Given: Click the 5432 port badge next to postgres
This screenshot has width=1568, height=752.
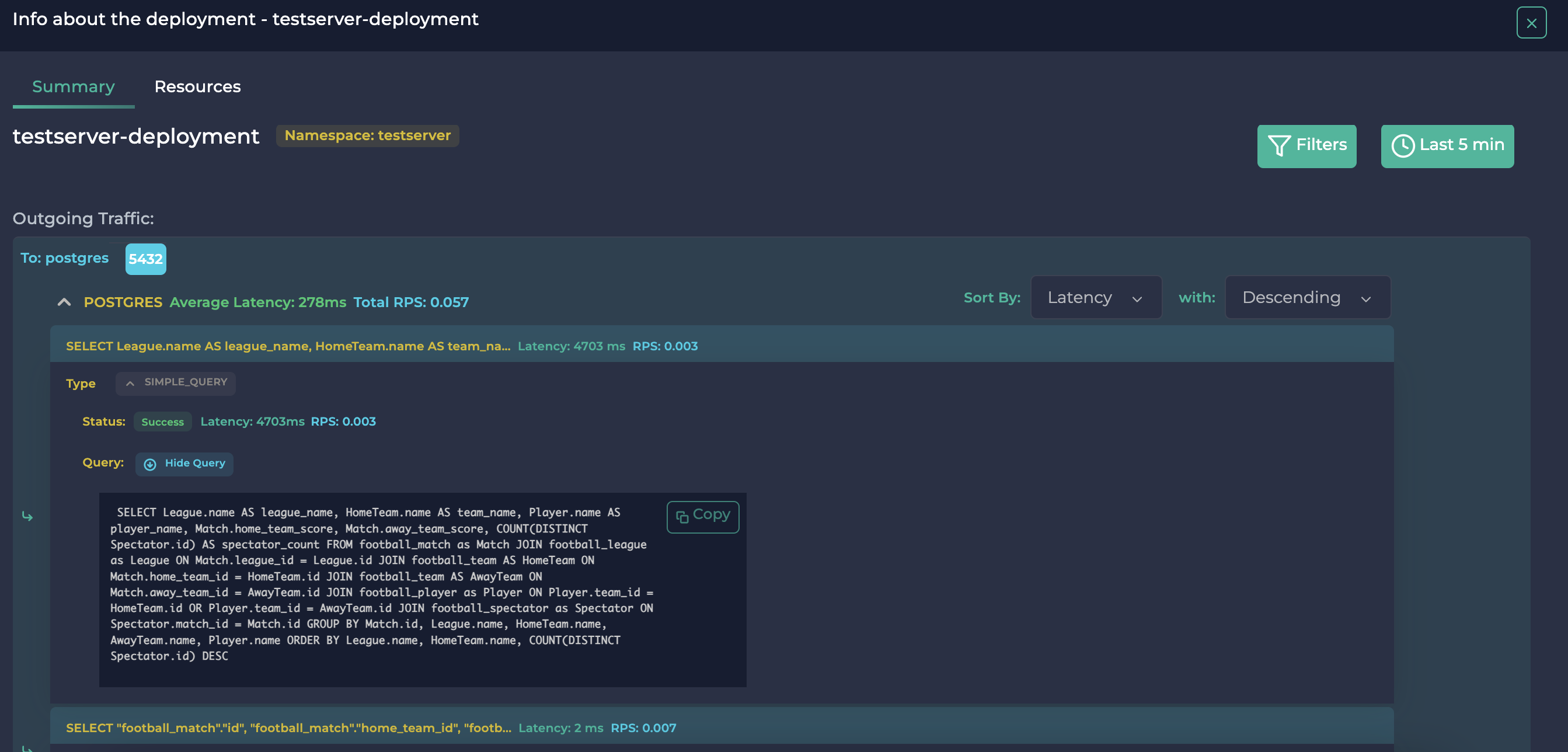Looking at the screenshot, I should coord(145,258).
